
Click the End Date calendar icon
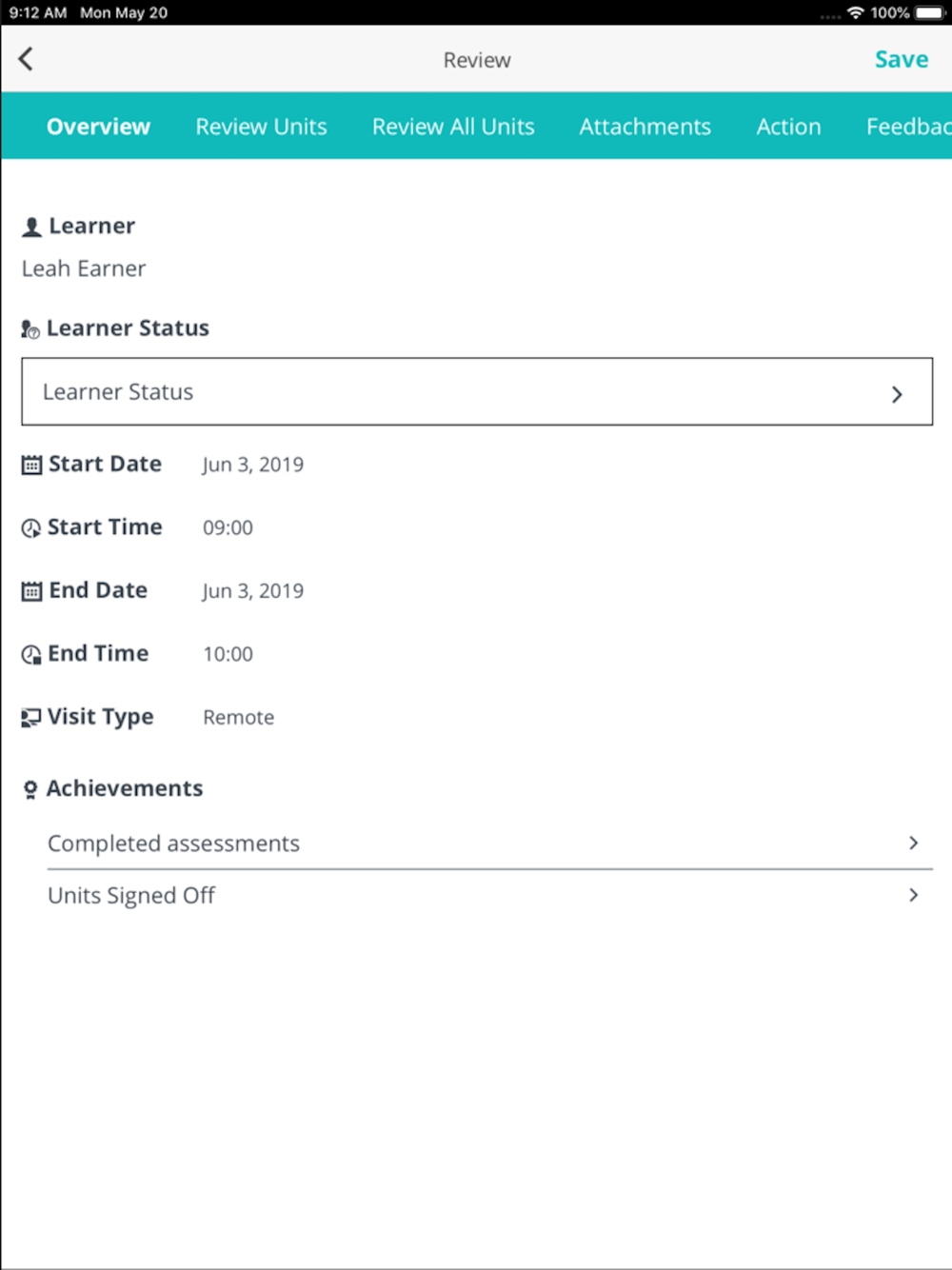tap(31, 591)
